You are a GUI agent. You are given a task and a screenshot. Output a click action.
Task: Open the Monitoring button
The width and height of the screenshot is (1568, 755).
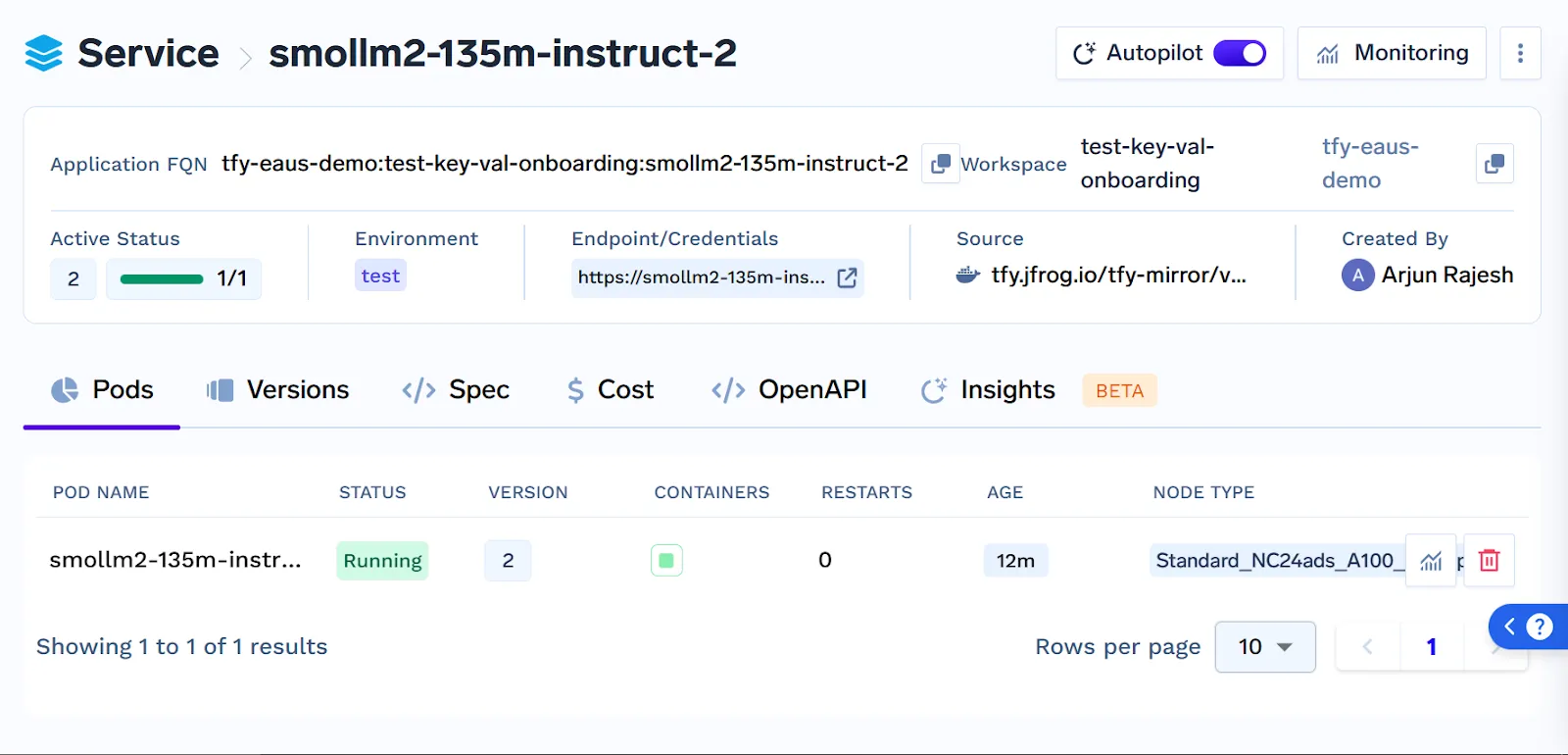point(1392,53)
